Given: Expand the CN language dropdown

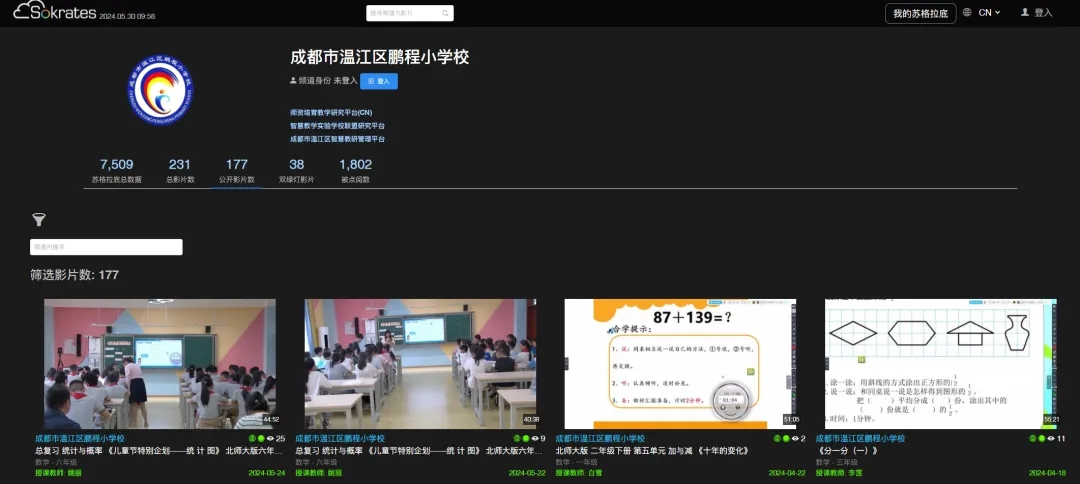Looking at the screenshot, I should click(x=989, y=13).
